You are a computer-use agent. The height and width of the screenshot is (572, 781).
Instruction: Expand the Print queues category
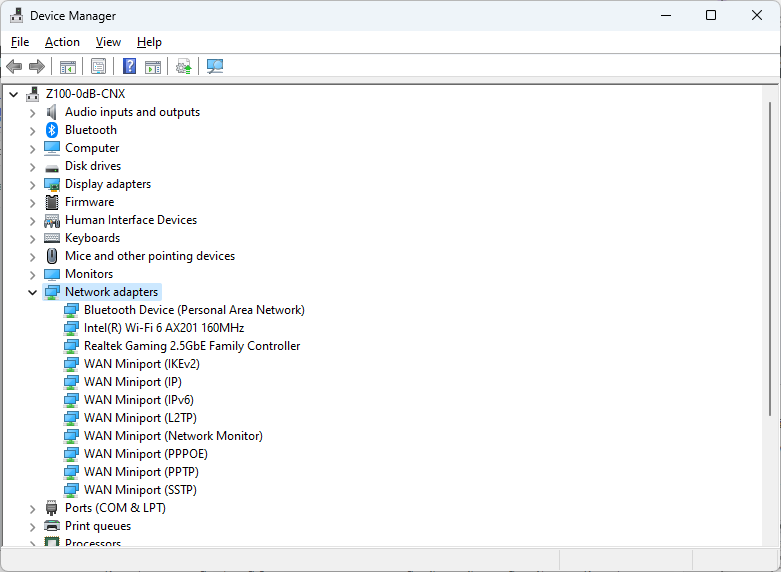click(32, 527)
